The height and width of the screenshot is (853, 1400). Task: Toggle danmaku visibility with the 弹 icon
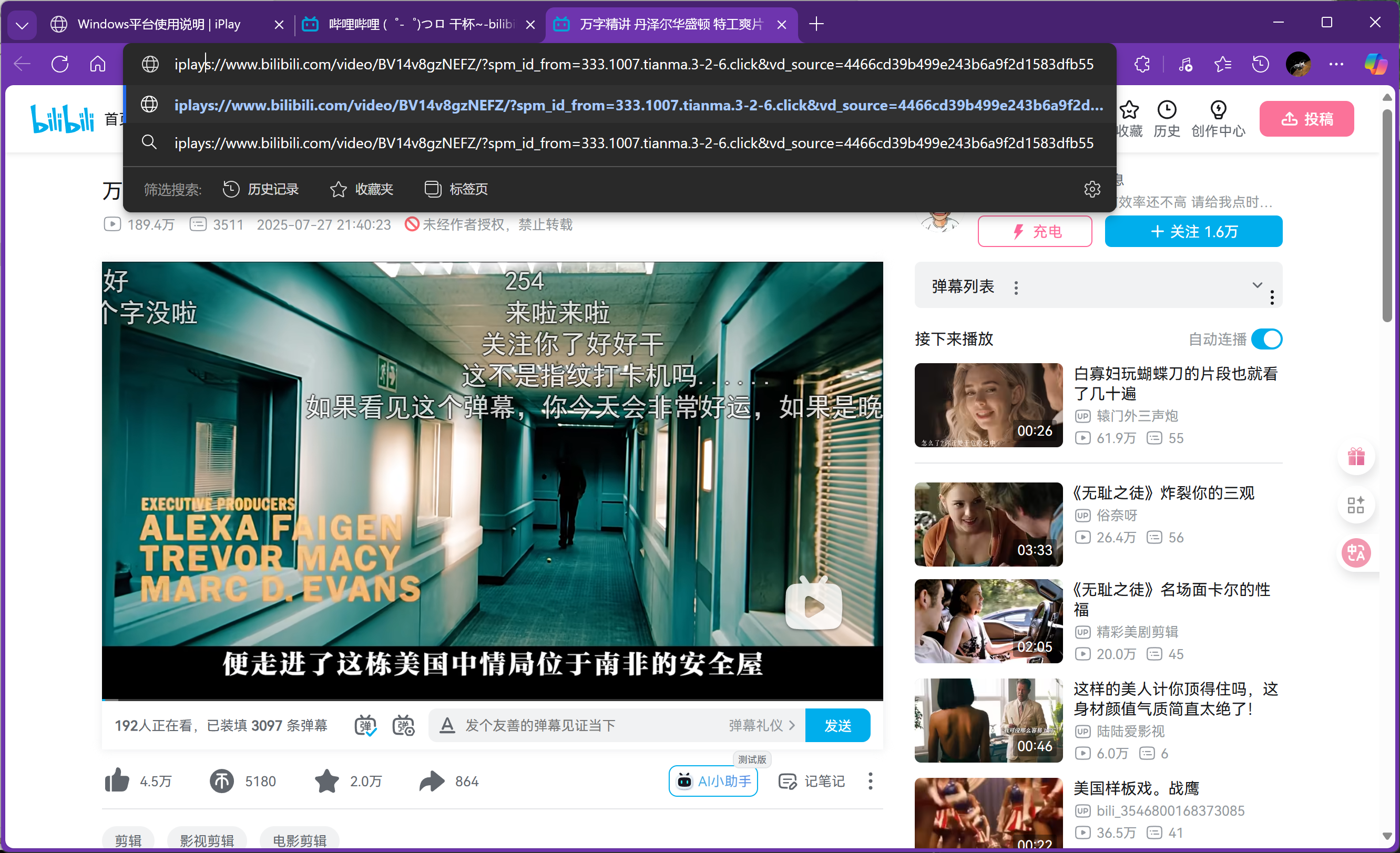click(x=365, y=725)
